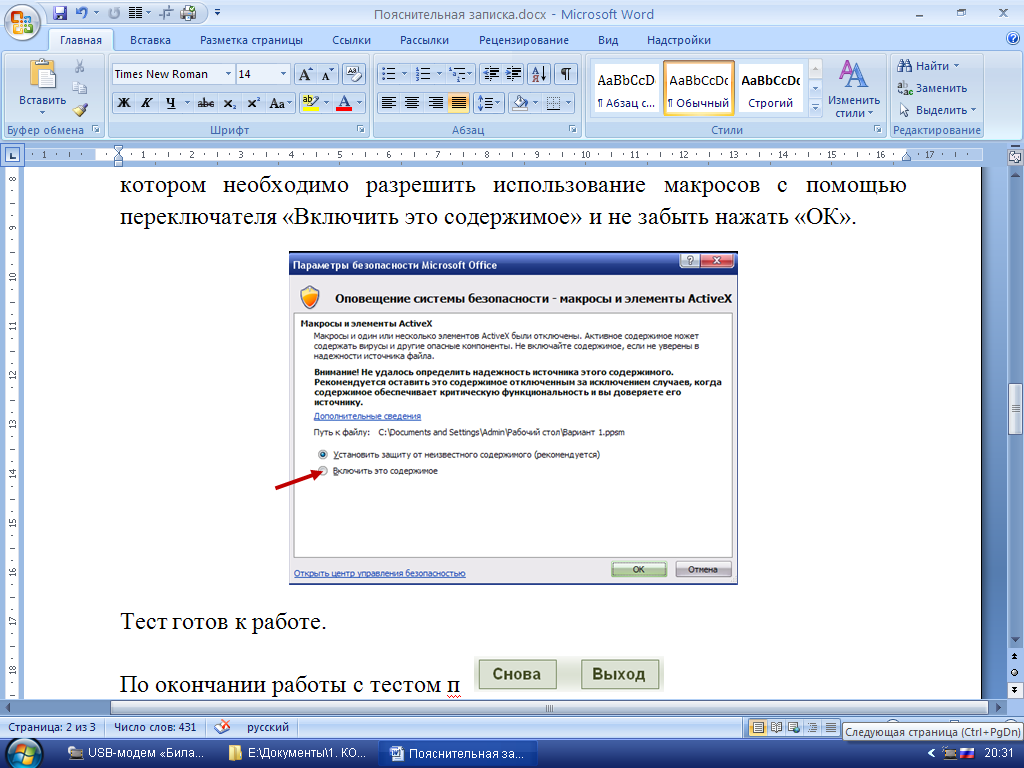Open the Шрифт dialog launcher
This screenshot has height=768, width=1024.
tap(360, 129)
